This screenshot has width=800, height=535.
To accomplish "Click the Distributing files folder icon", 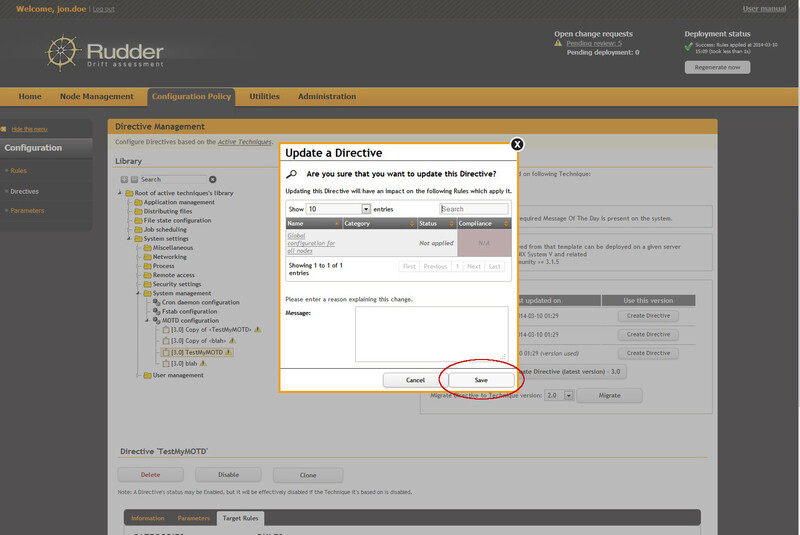I will [138, 212].
